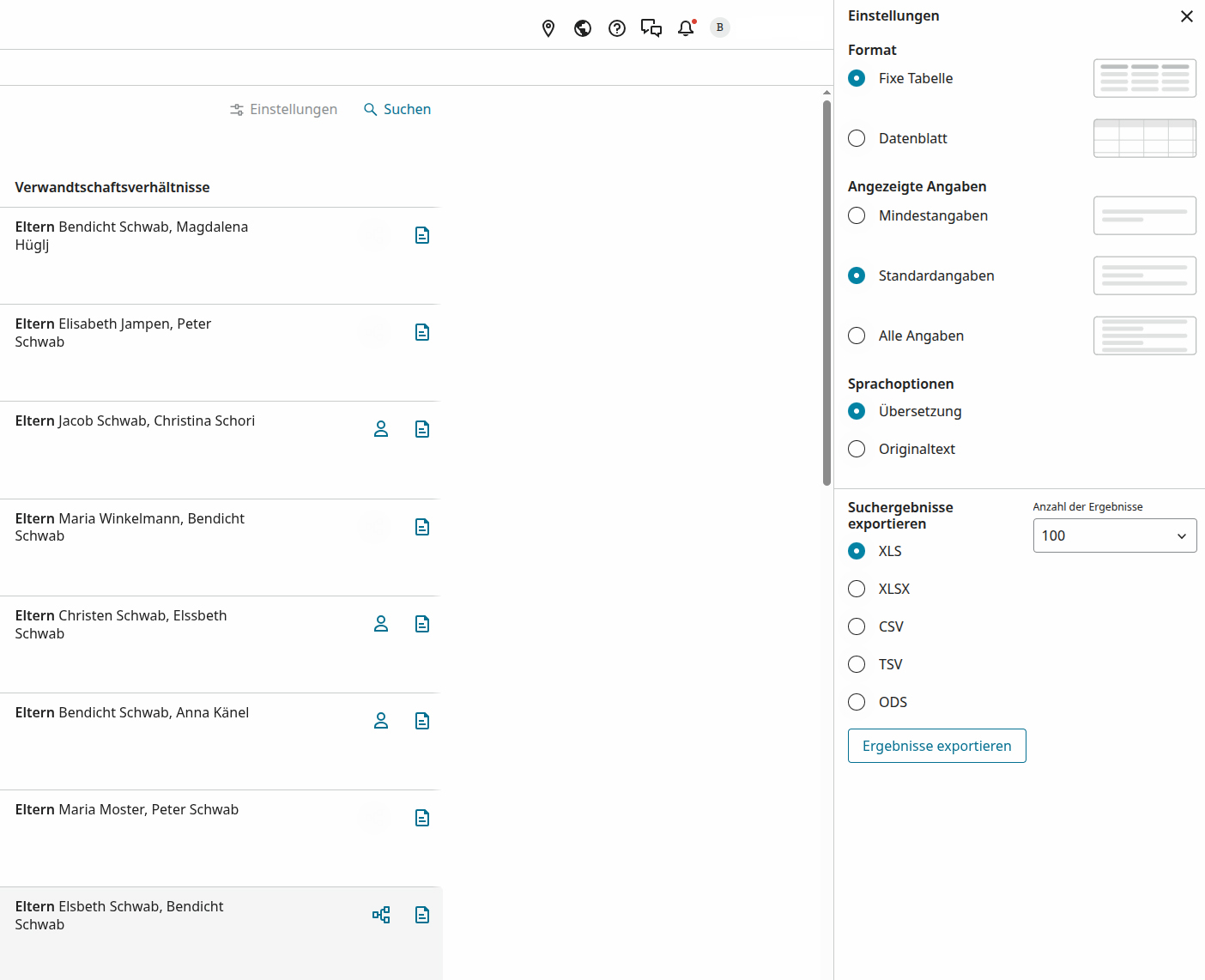Screen dimensions: 1205x980
Task: Open the notifications bell icon
Action: click(686, 28)
